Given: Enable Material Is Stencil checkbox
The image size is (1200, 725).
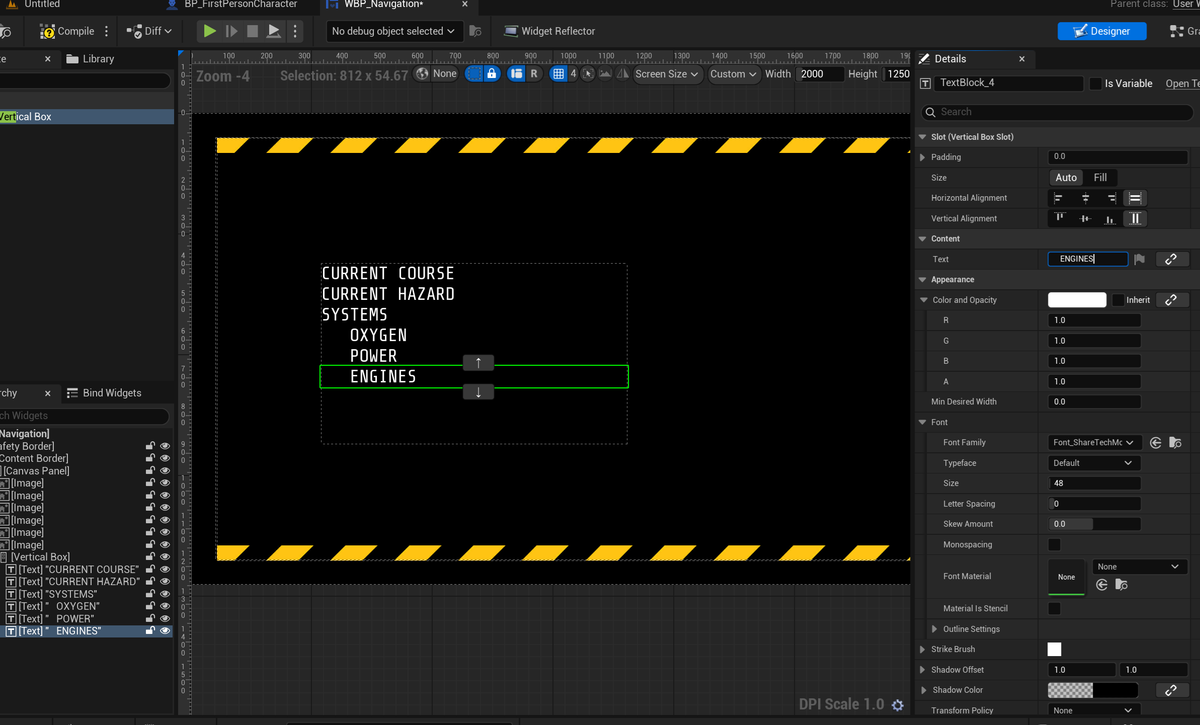Looking at the screenshot, I should (1054, 608).
